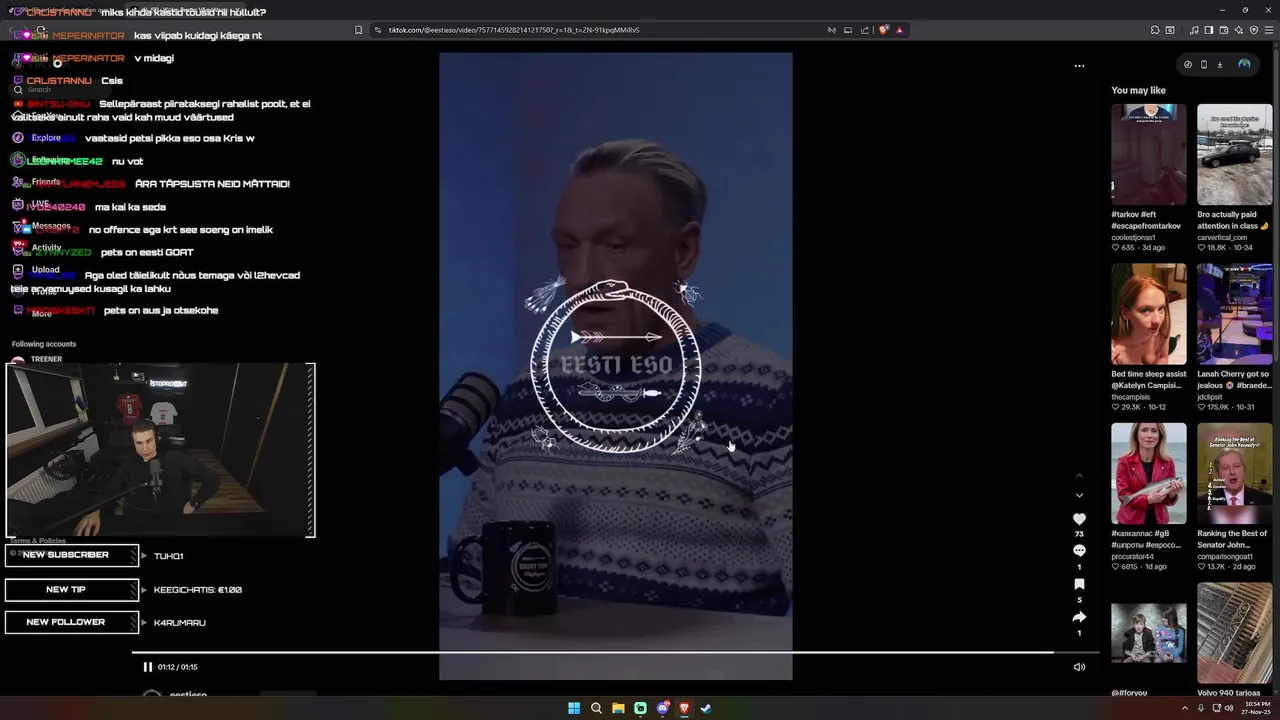
Task: Open Steam from the taskbar
Action: click(706, 708)
